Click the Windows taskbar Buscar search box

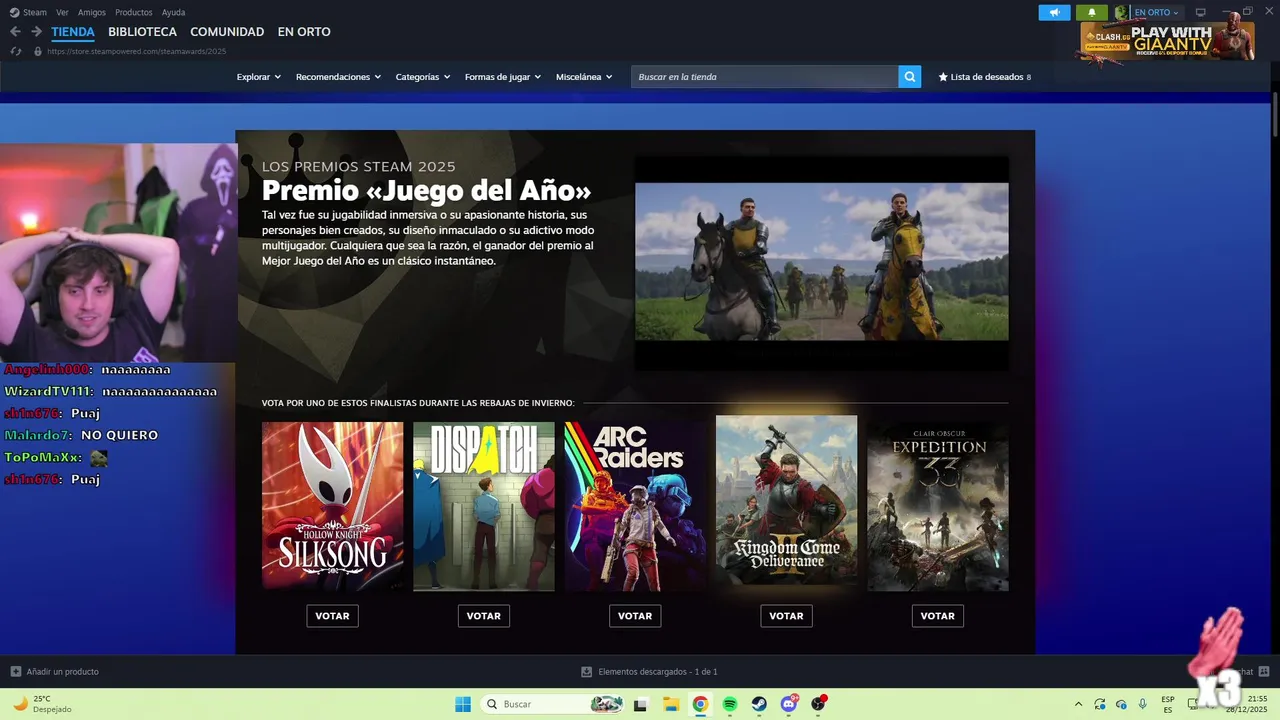click(x=553, y=704)
